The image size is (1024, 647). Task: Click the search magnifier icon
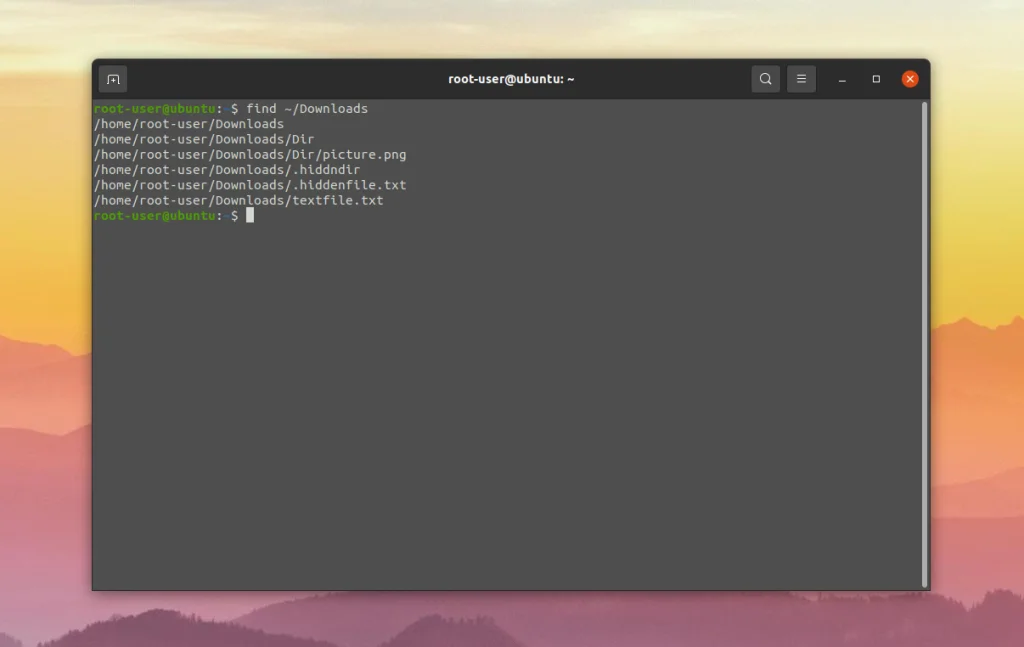pyautogui.click(x=765, y=78)
